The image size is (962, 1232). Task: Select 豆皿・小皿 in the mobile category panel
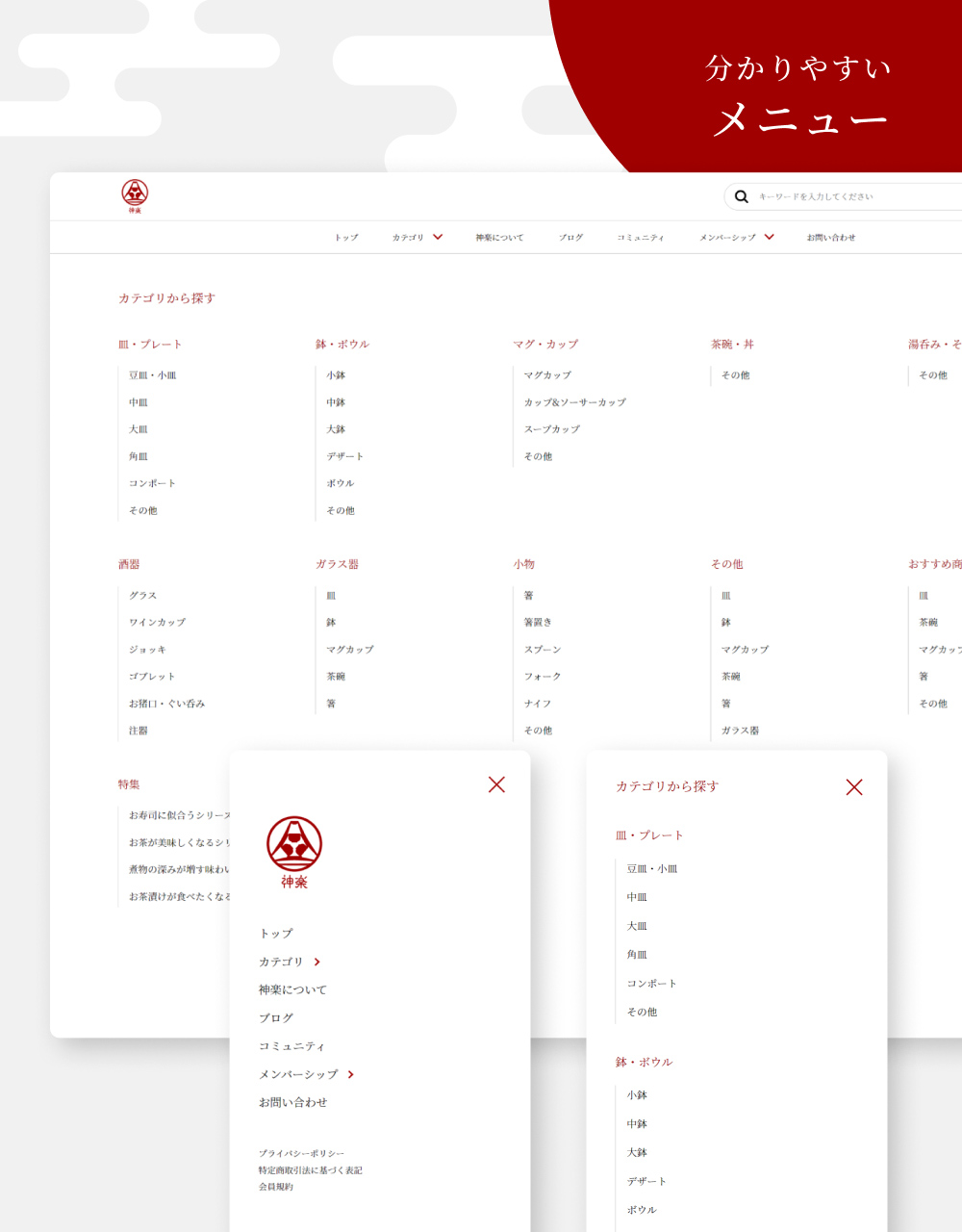coord(652,869)
